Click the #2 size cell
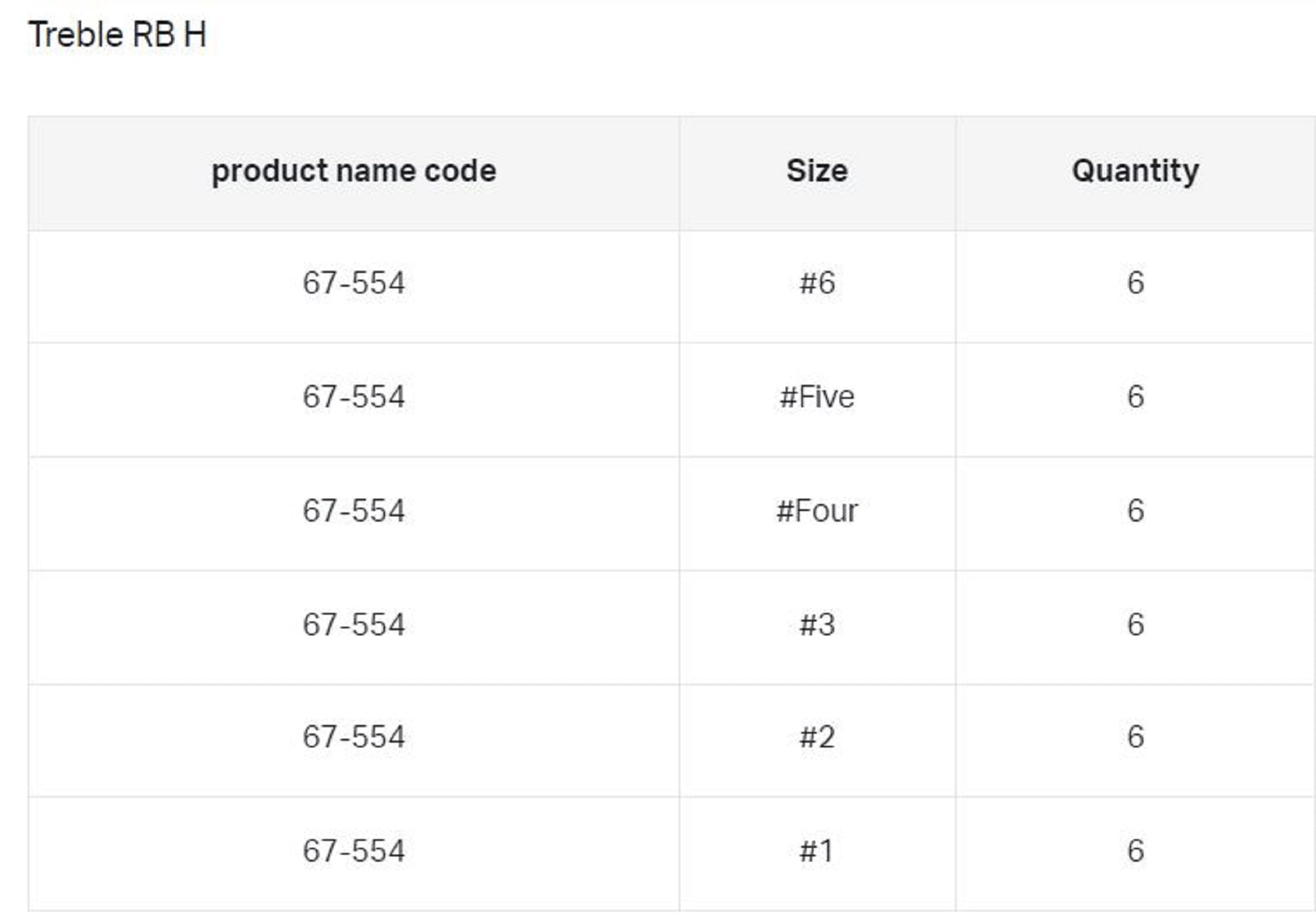1316x915 pixels. pos(817,737)
